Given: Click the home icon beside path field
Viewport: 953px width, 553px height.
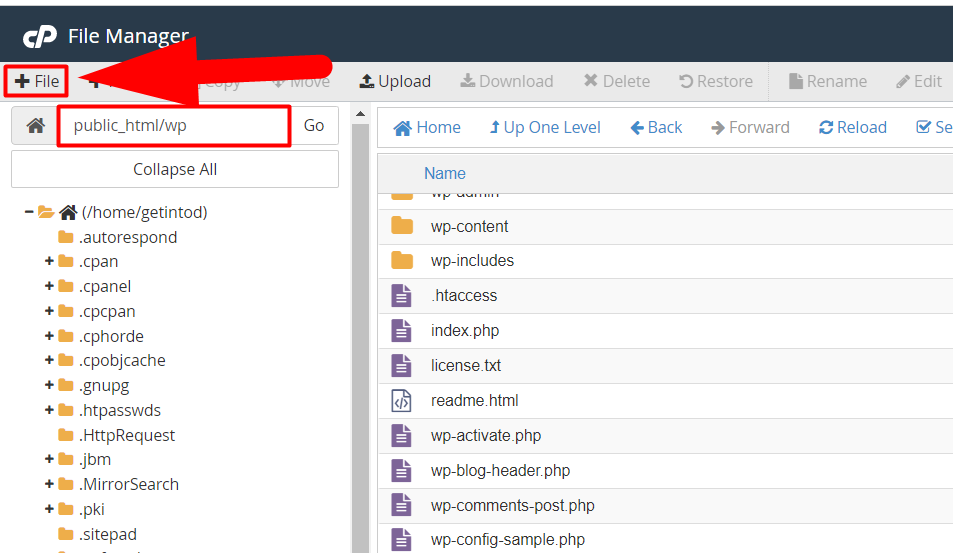Looking at the screenshot, I should click(x=35, y=126).
